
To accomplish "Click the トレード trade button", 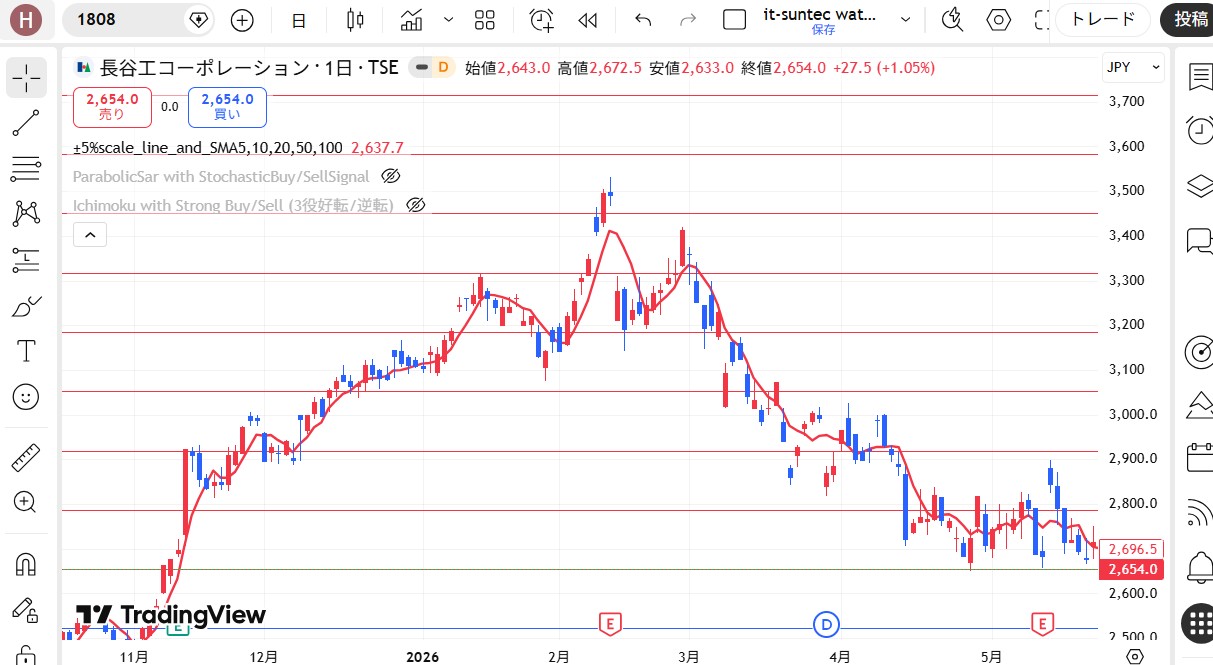I will click(x=1102, y=19).
